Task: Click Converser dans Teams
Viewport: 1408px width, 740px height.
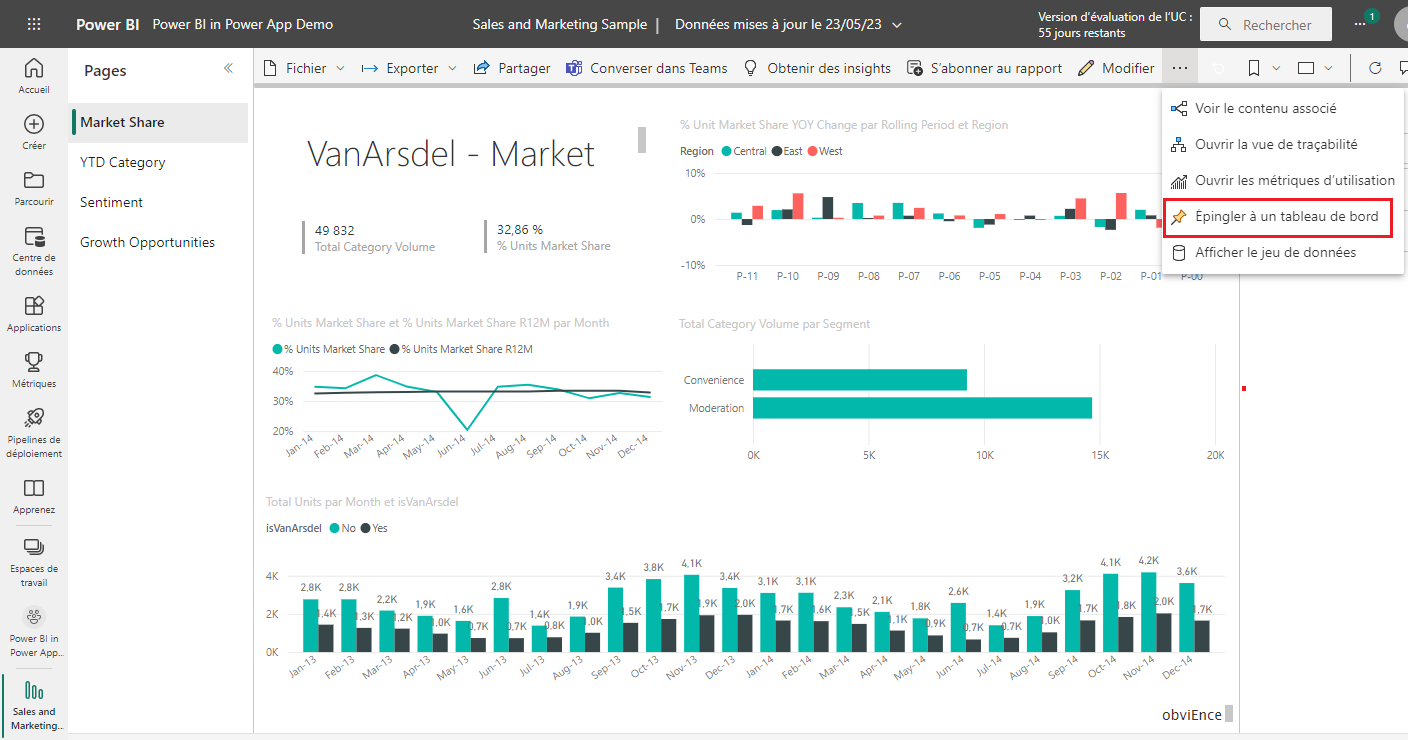Action: point(646,68)
